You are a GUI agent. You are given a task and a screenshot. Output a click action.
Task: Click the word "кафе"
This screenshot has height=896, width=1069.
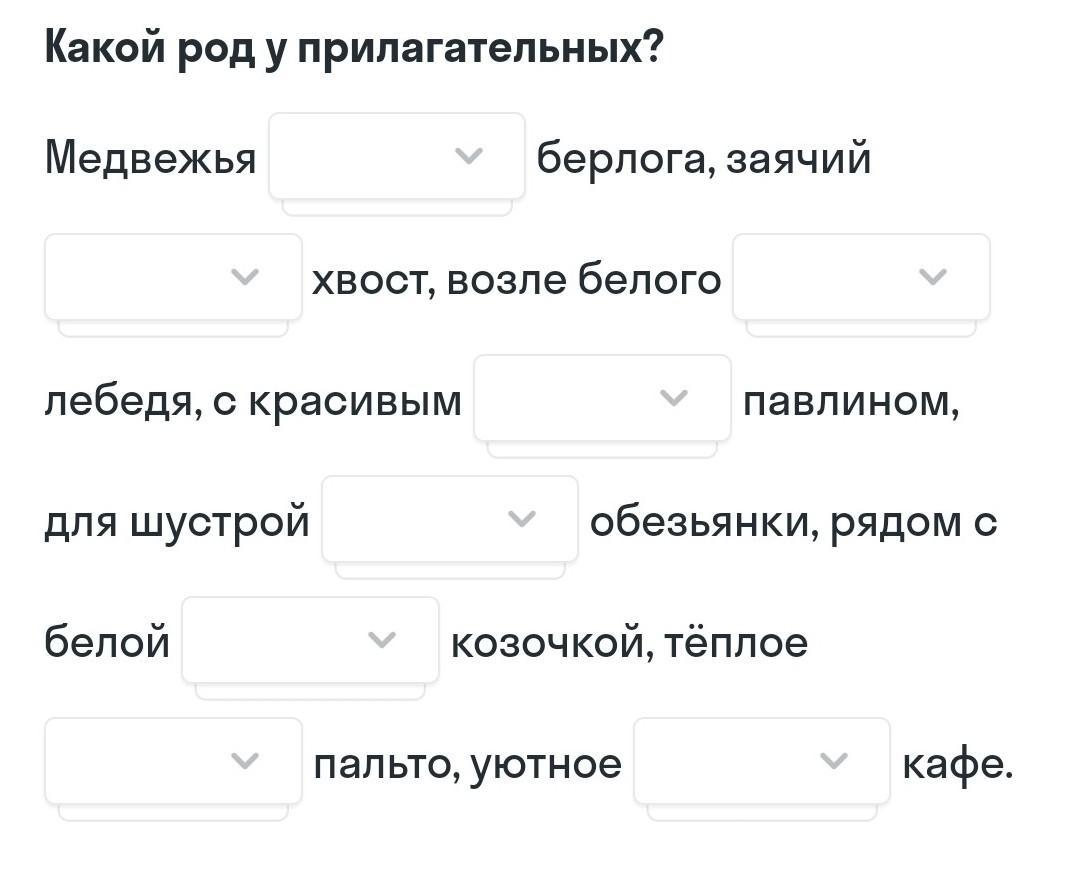957,765
